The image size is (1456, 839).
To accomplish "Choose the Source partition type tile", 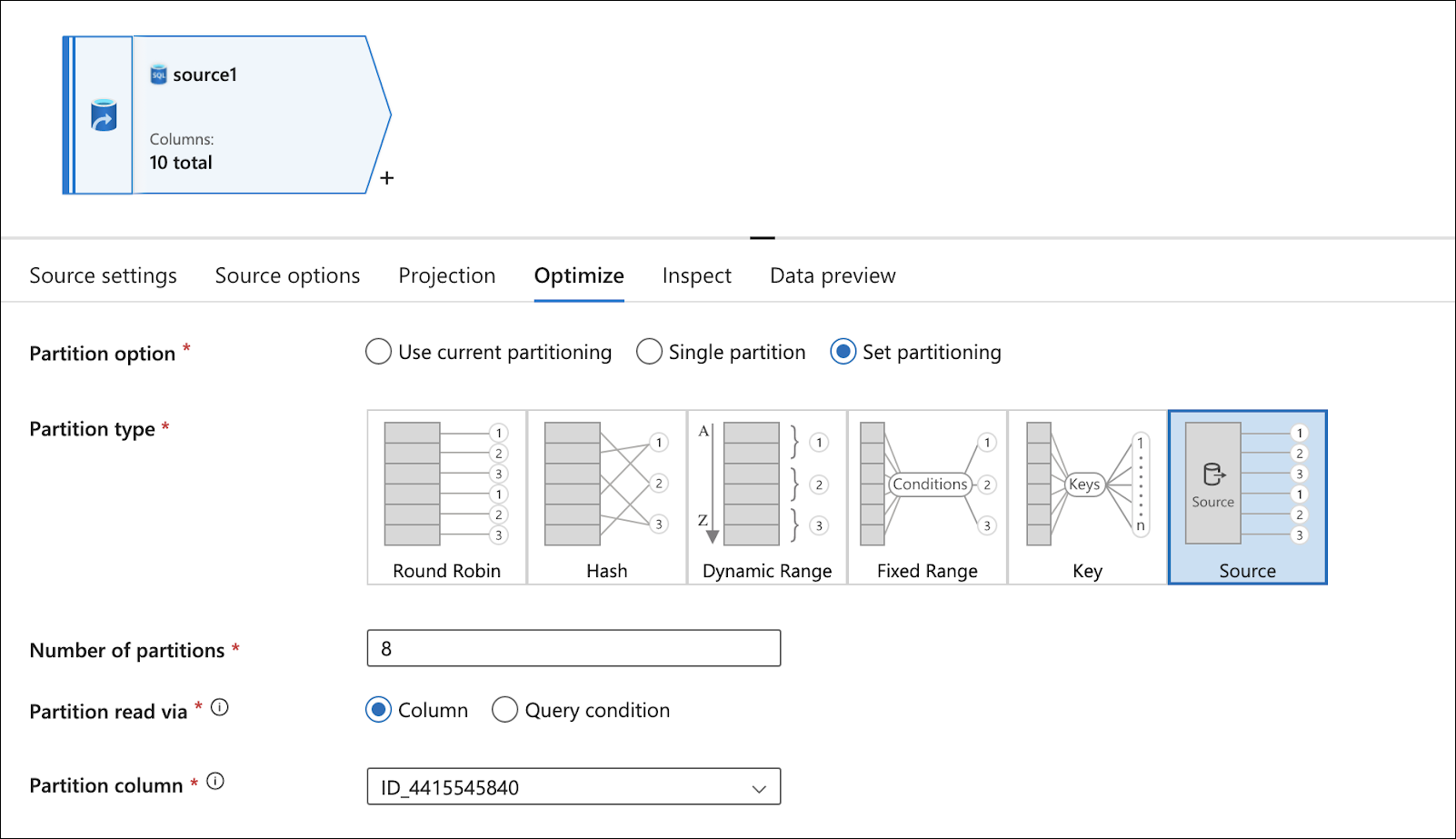I will point(1247,497).
